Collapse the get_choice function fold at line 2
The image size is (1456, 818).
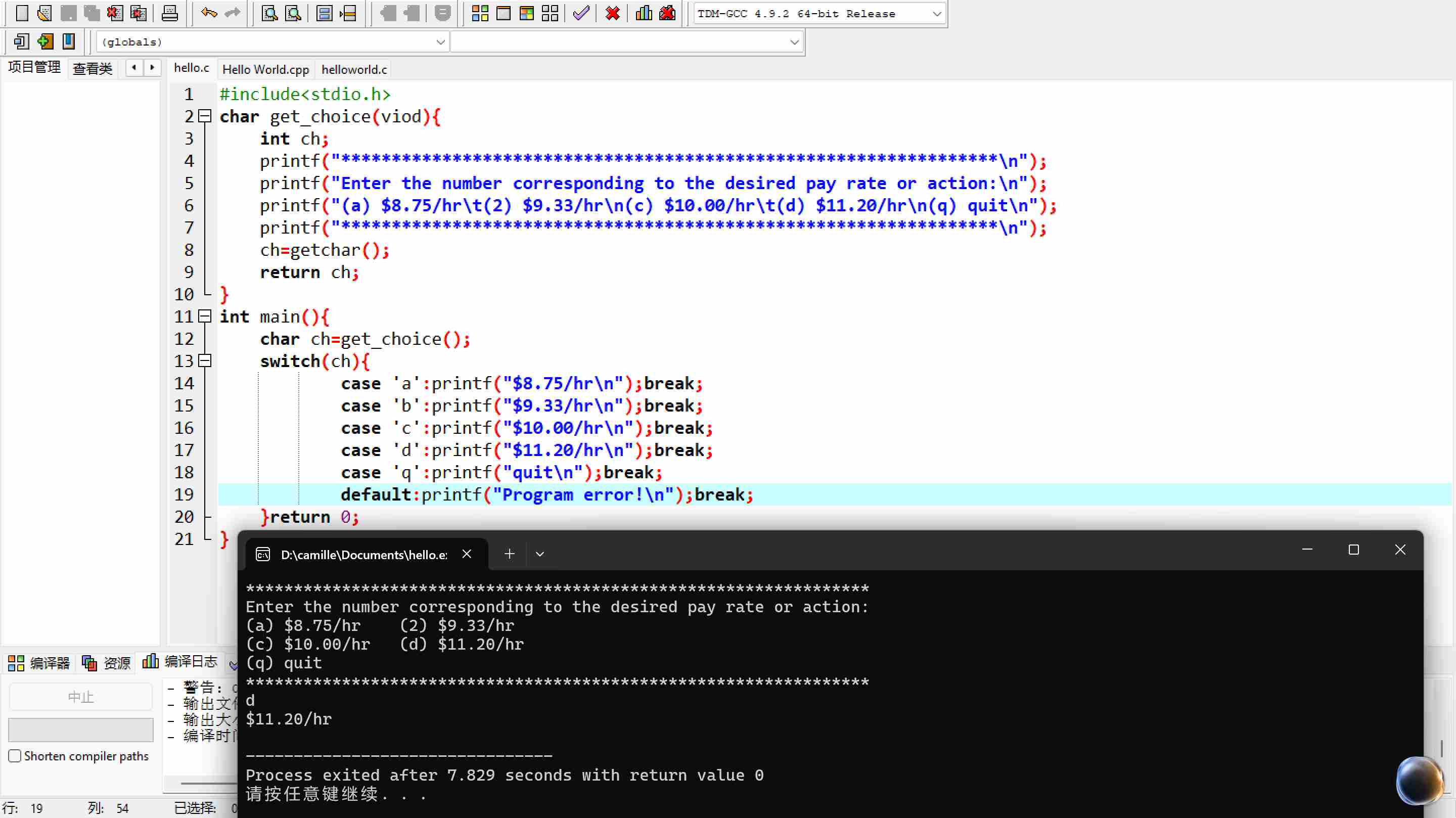[206, 116]
